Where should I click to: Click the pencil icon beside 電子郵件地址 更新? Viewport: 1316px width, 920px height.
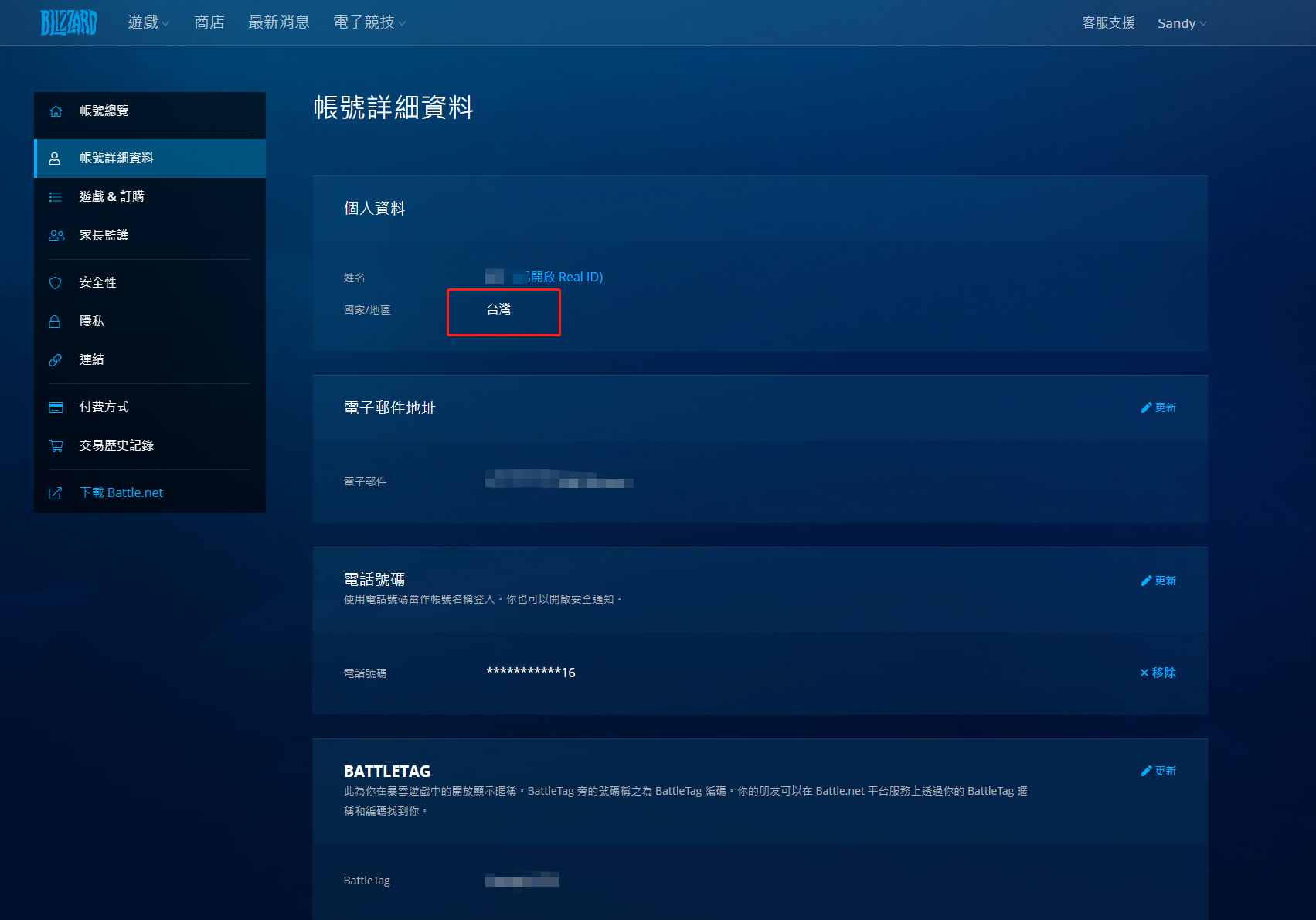point(1146,407)
